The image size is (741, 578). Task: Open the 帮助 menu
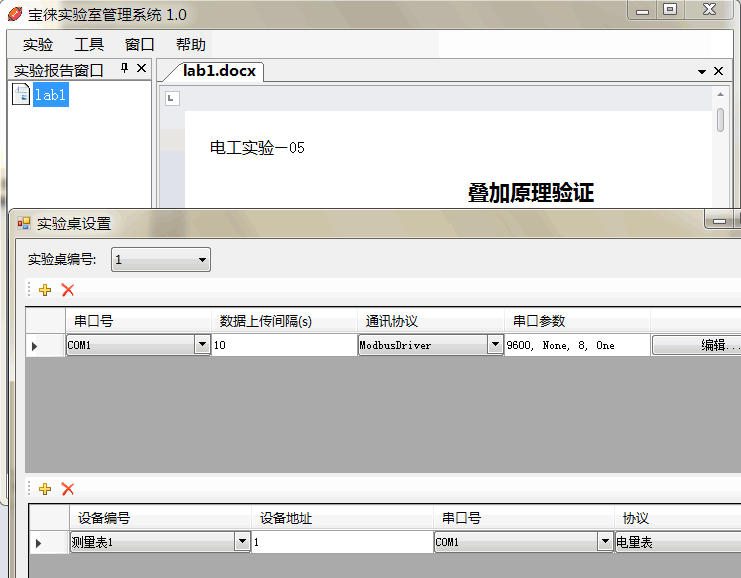coord(190,44)
